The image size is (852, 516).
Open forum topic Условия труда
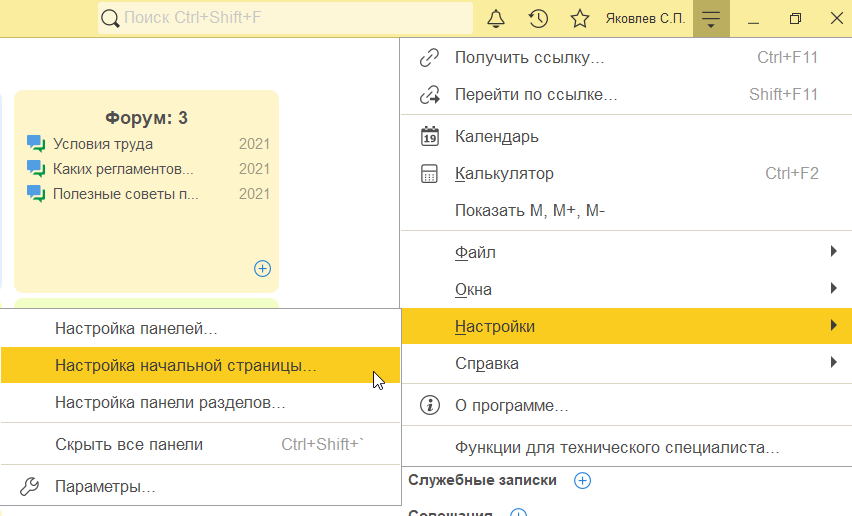[103, 144]
